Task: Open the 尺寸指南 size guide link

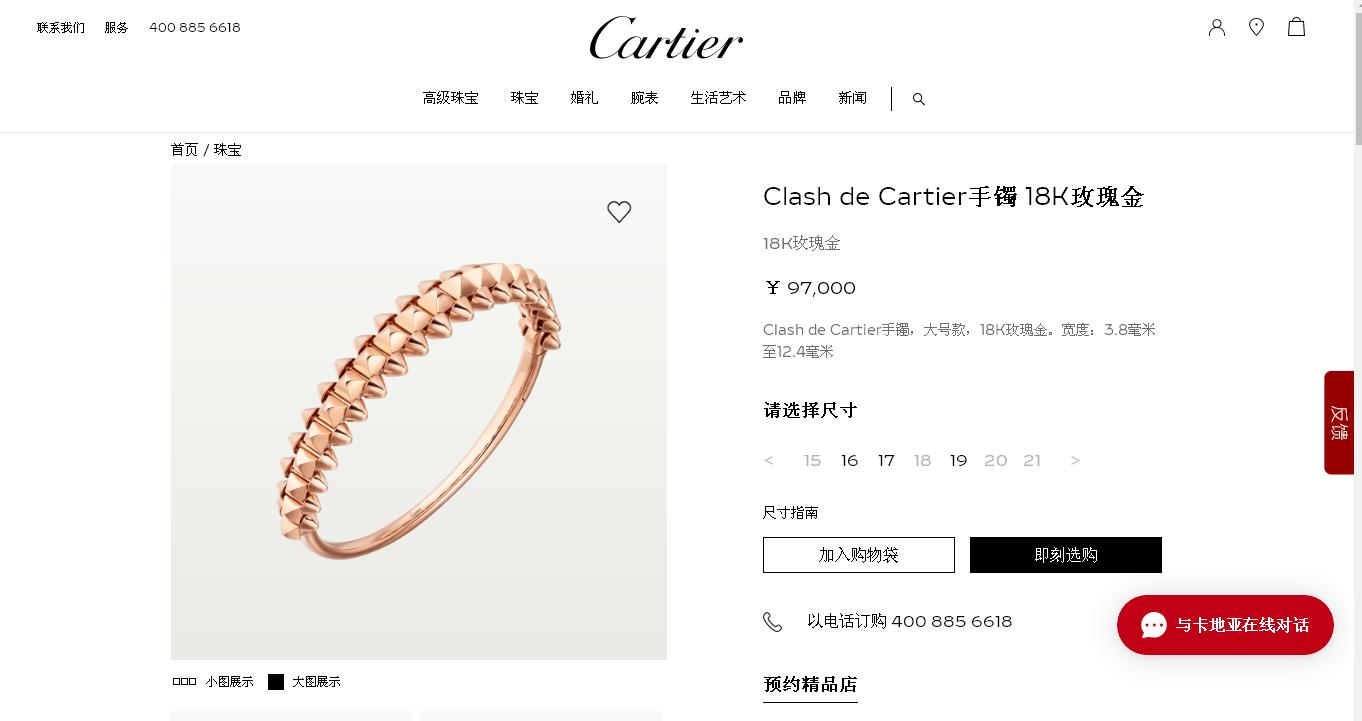Action: click(x=790, y=513)
